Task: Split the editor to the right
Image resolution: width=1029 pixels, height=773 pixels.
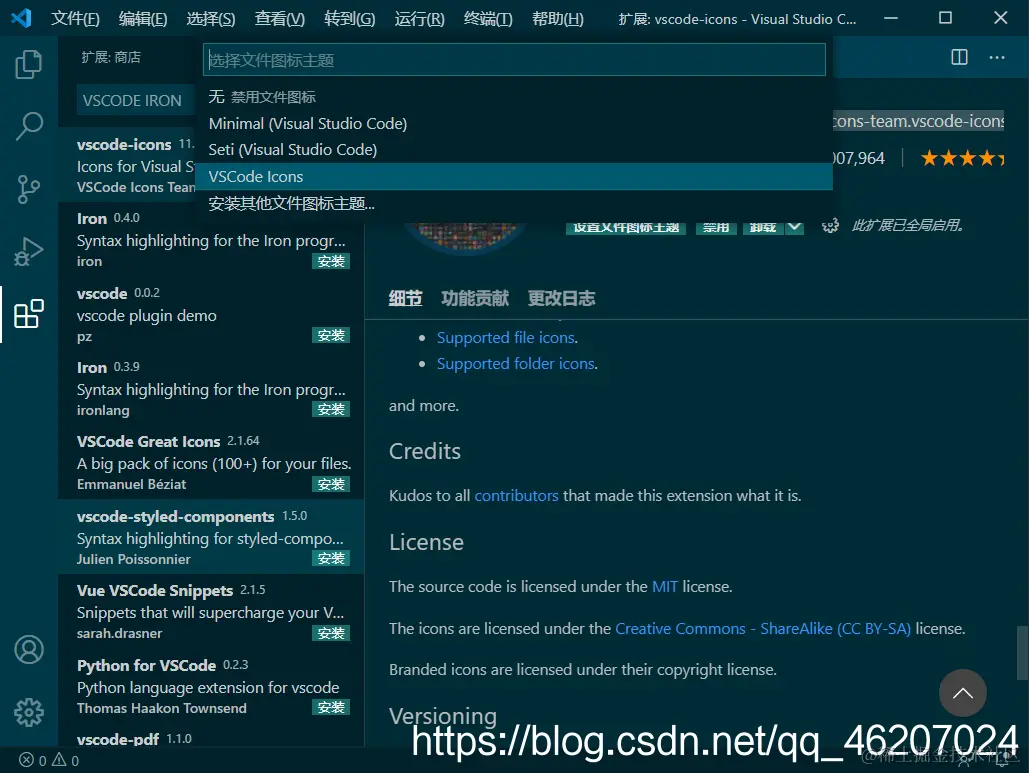Action: coord(959,57)
